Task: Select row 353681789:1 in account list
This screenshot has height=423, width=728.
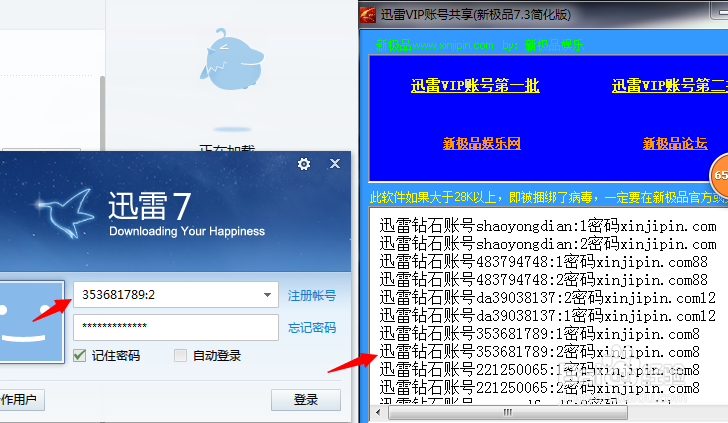Action: tap(540, 334)
